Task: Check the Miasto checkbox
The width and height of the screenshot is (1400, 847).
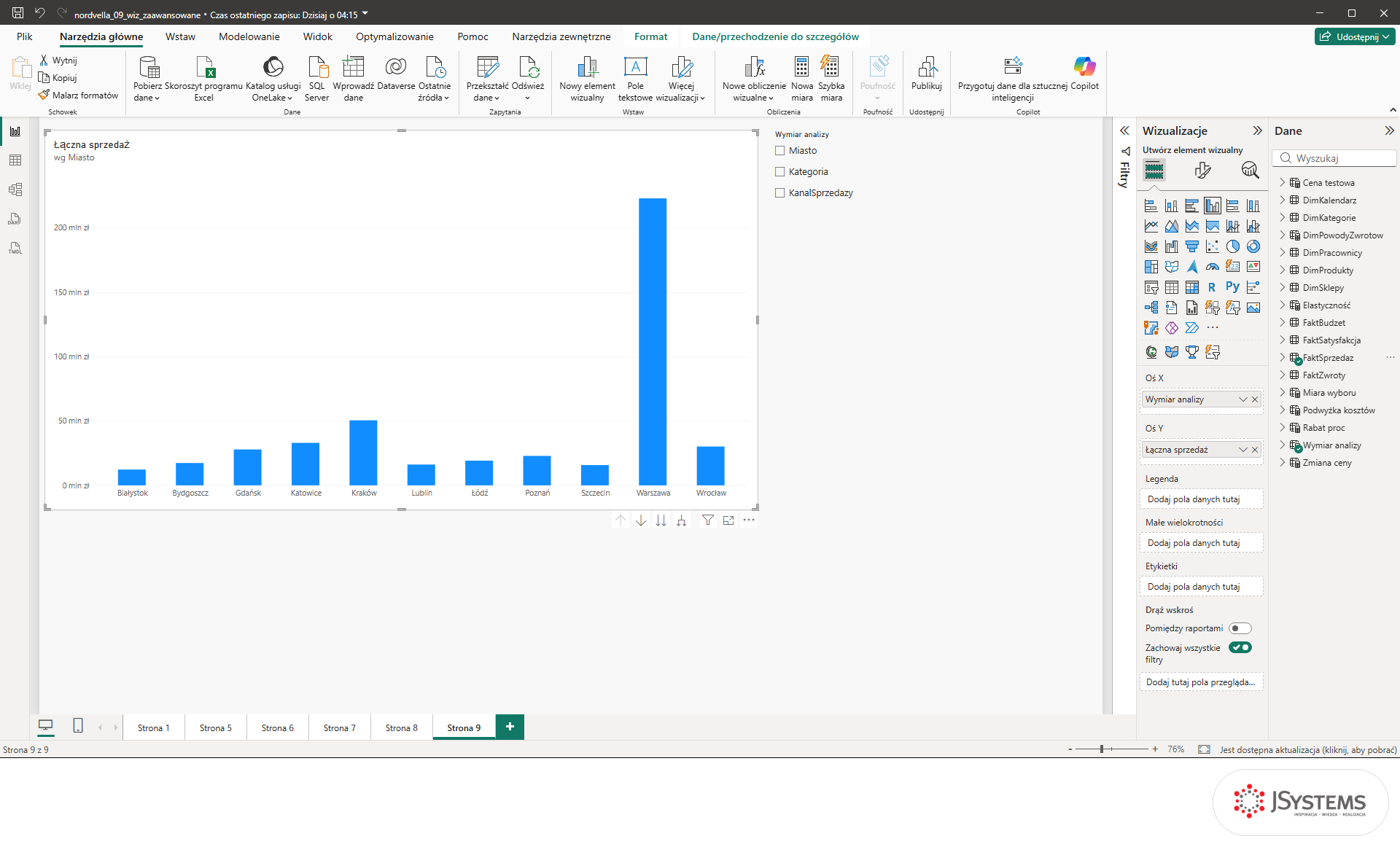Action: click(779, 150)
